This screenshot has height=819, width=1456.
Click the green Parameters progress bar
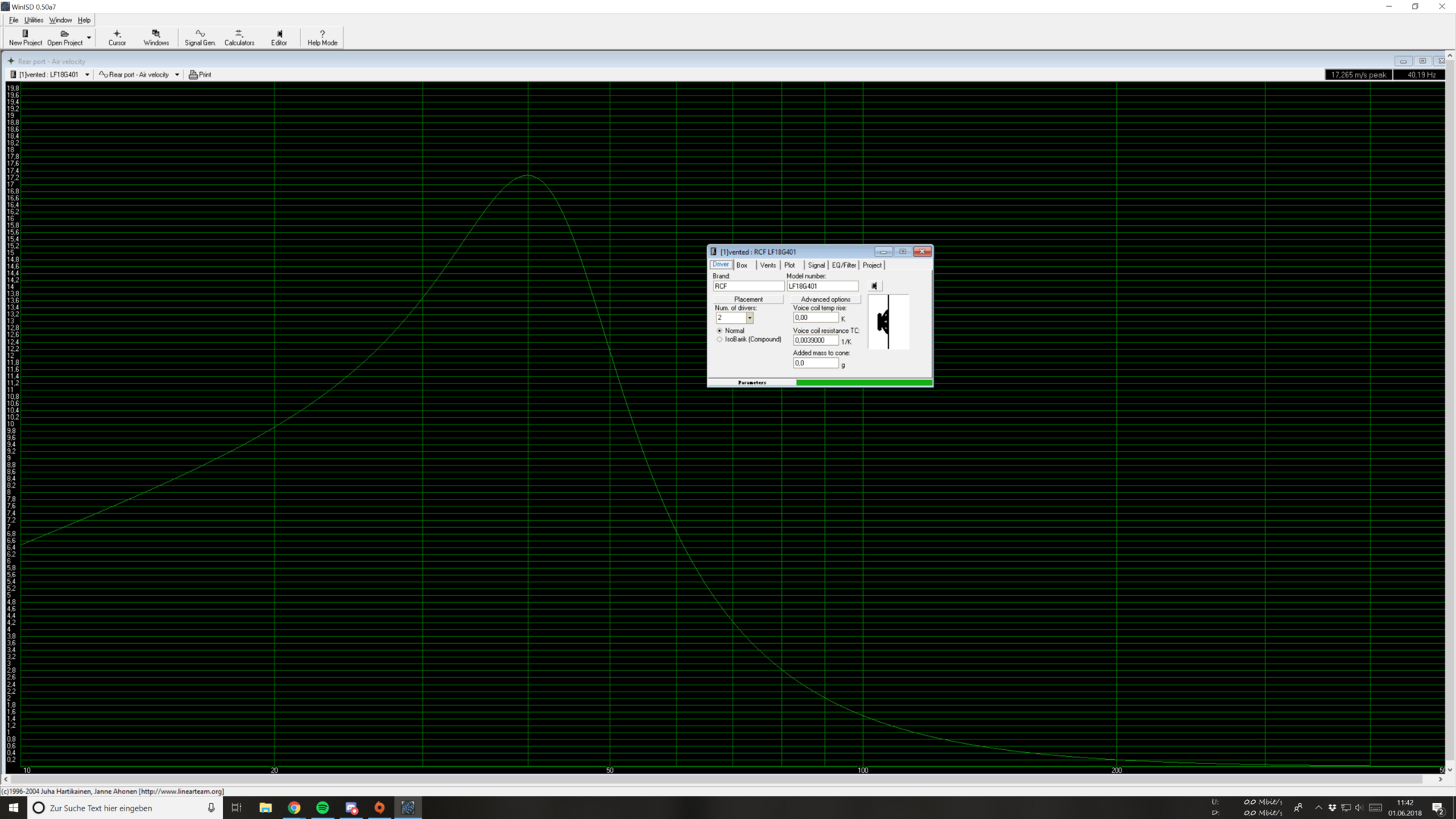click(863, 383)
